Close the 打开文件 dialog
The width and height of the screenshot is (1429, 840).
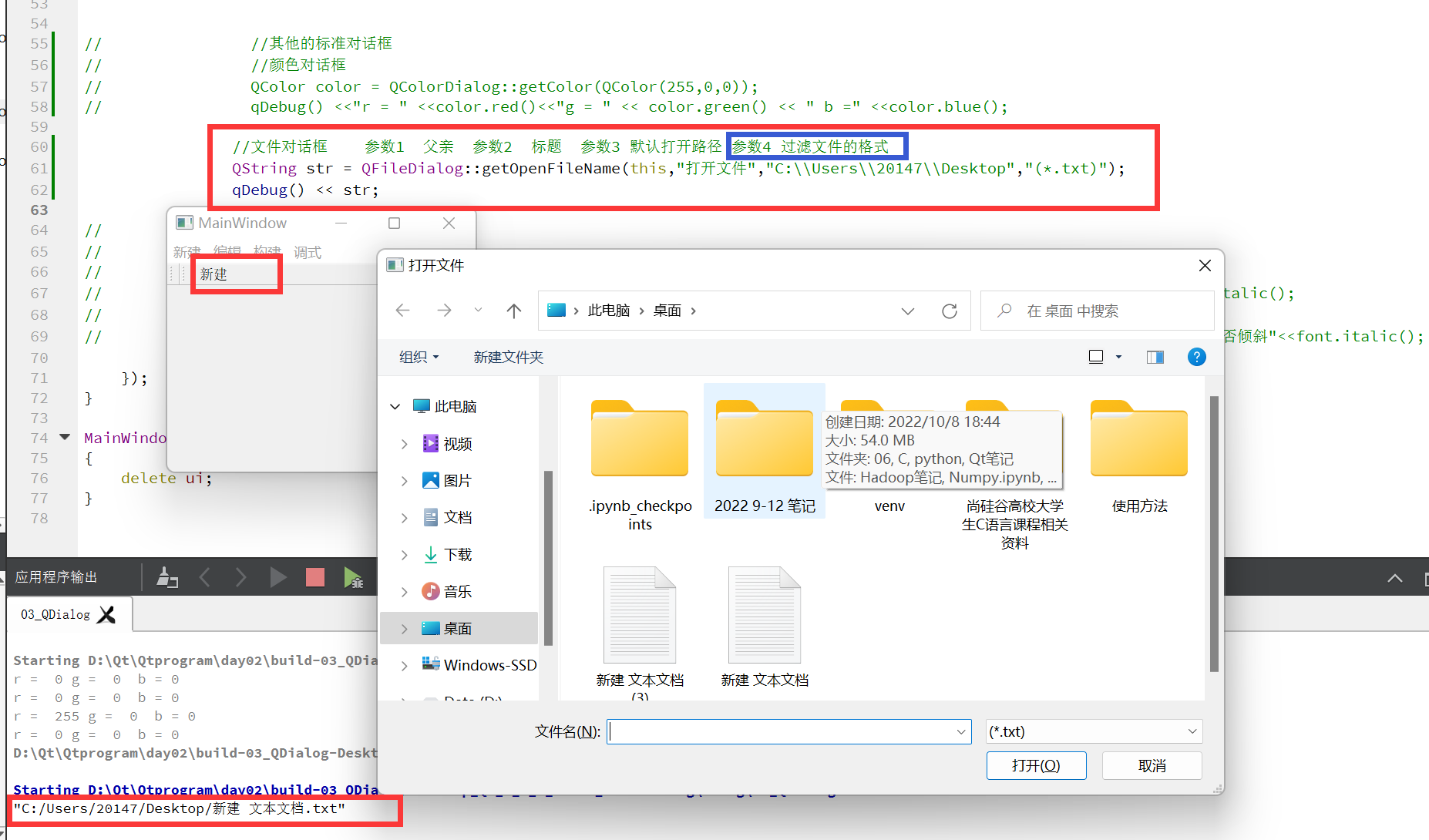pyautogui.click(x=1205, y=265)
